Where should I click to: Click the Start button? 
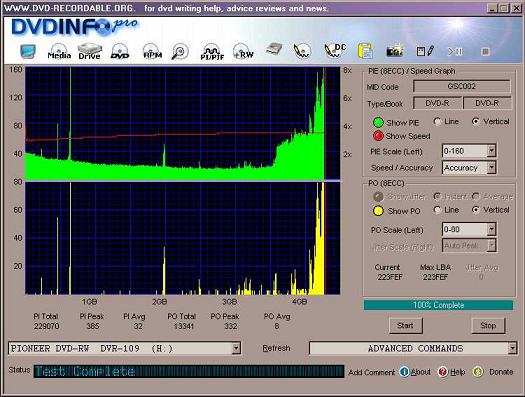pos(405,325)
